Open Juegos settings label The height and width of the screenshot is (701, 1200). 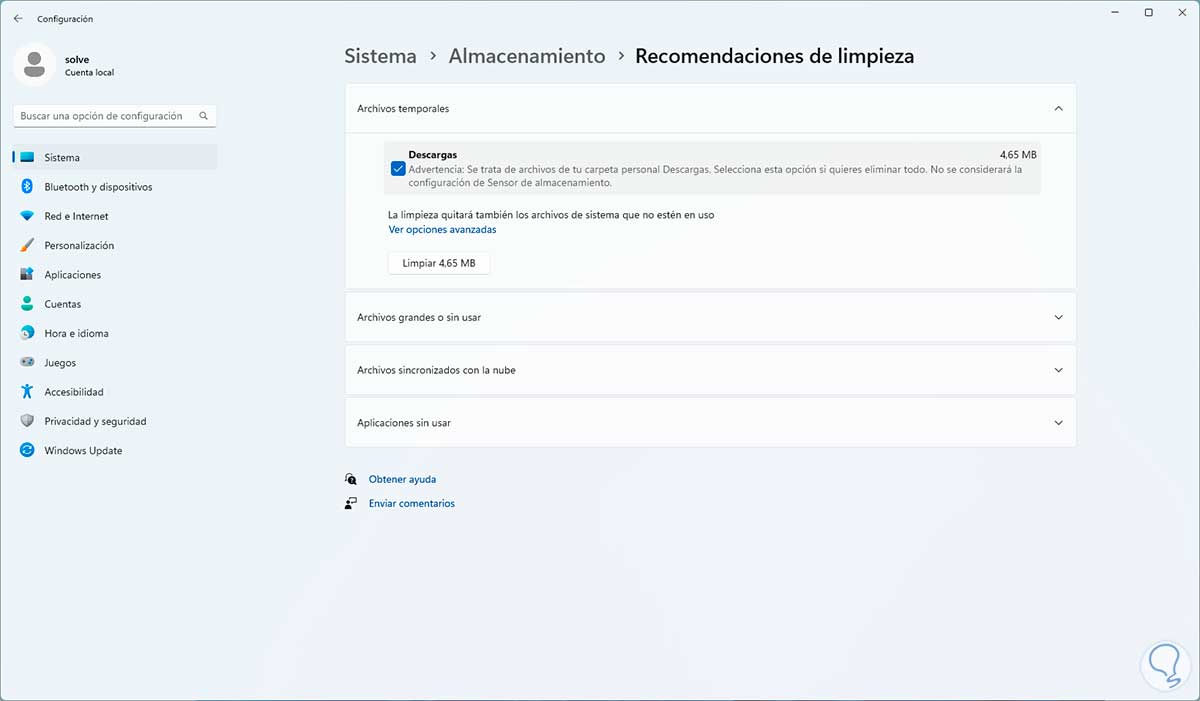coord(60,363)
